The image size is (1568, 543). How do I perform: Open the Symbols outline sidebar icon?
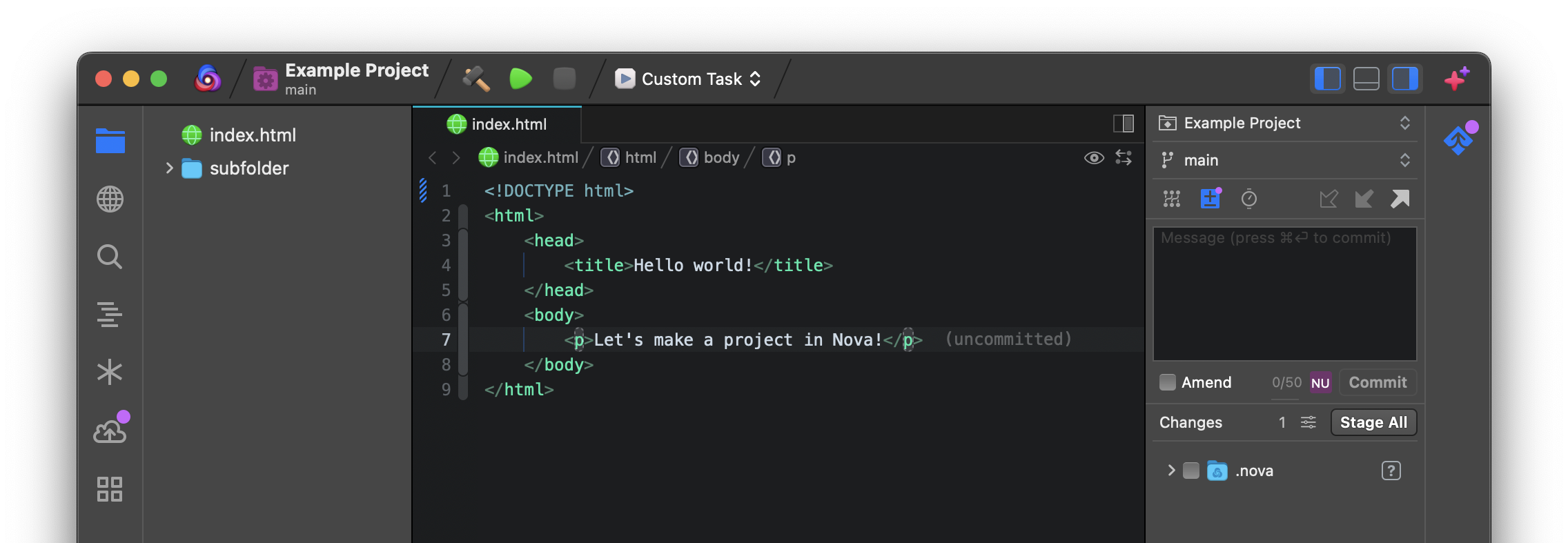tap(110, 314)
